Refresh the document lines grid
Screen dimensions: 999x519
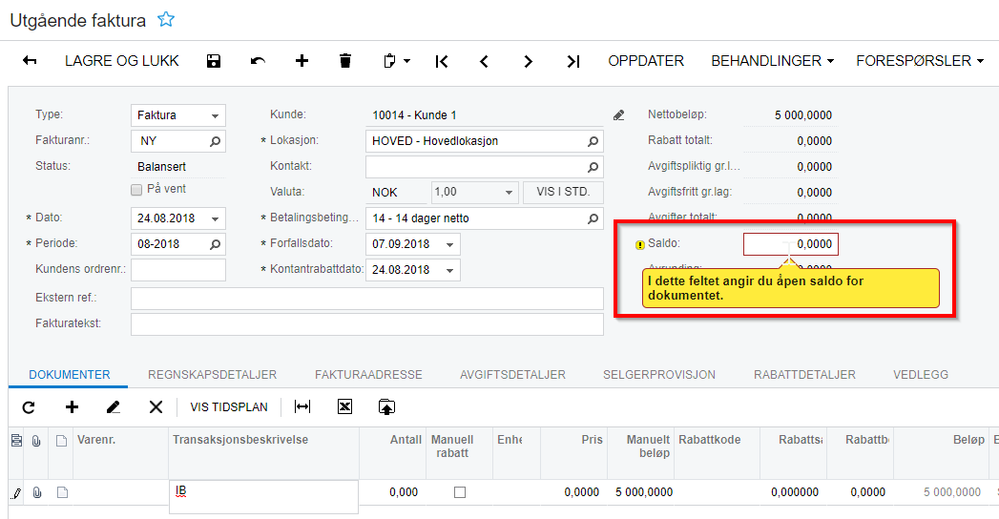[28, 407]
